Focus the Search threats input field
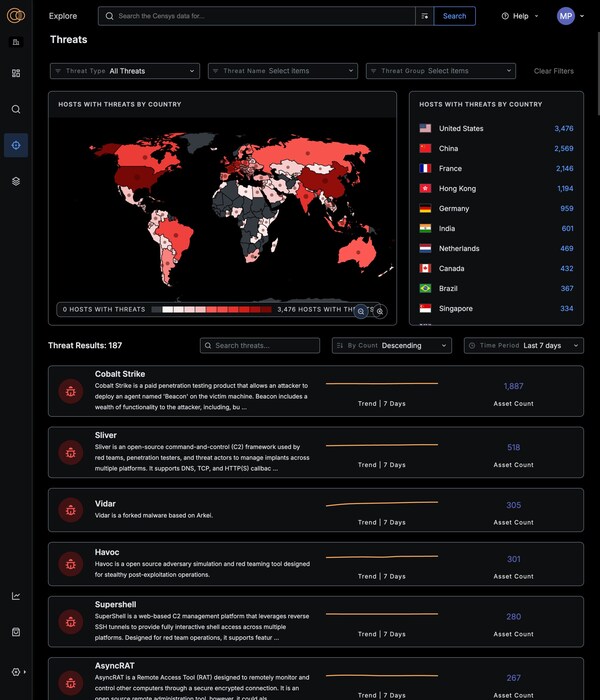 (x=260, y=345)
